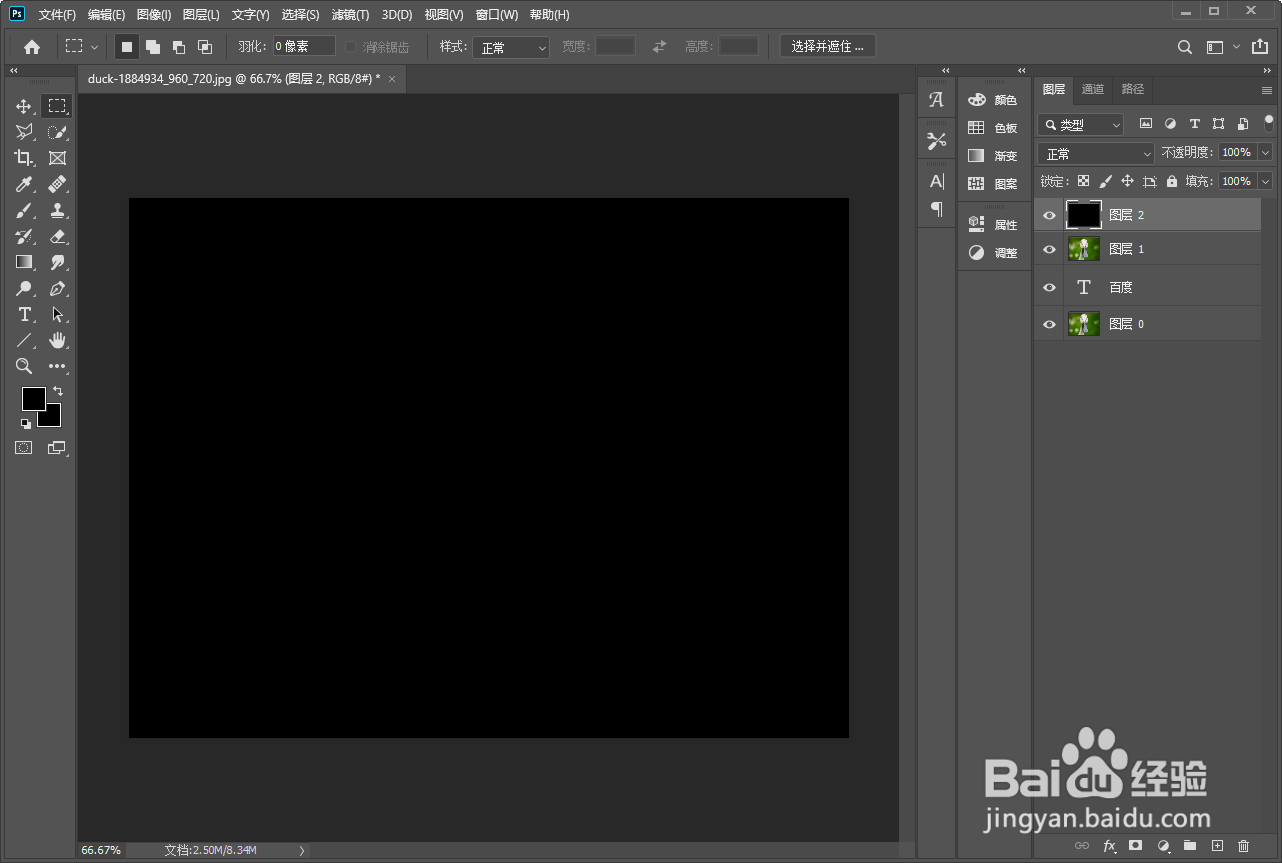
Task: Toggle the layer filter on/off switch
Action: click(x=1269, y=123)
